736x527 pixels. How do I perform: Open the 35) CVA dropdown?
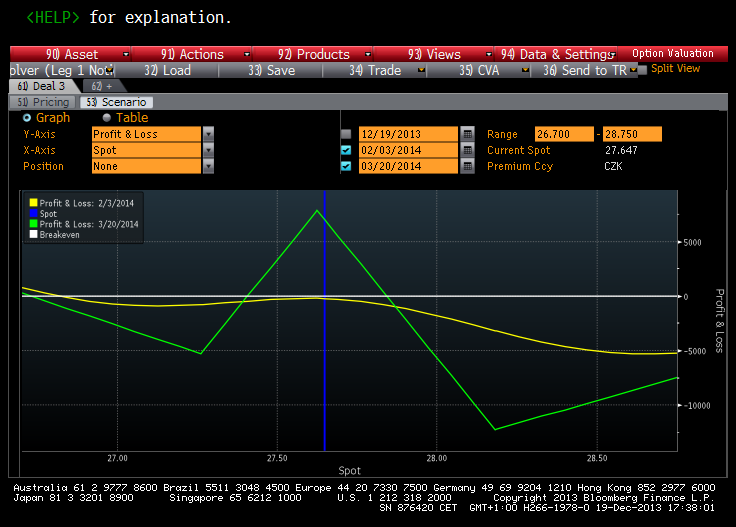pos(479,70)
